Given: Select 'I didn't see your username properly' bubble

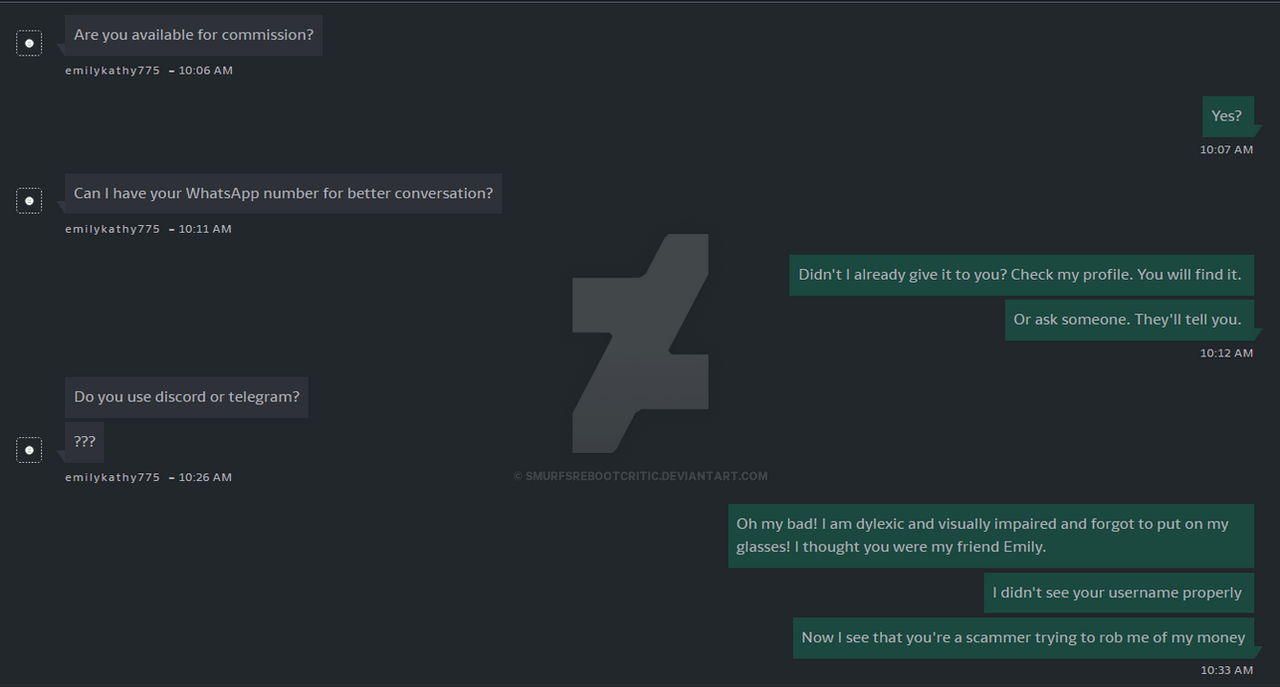Looking at the screenshot, I should 1118,593.
